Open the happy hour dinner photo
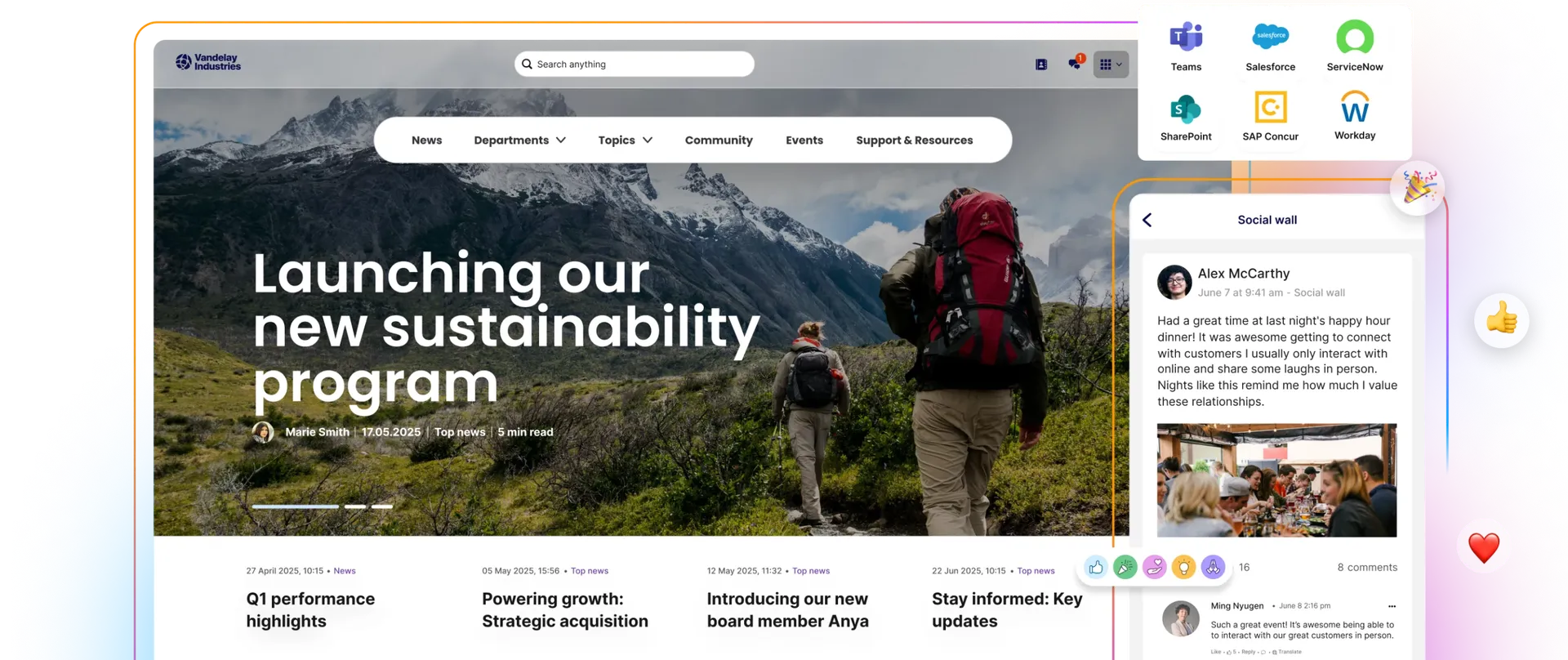 coord(1276,480)
